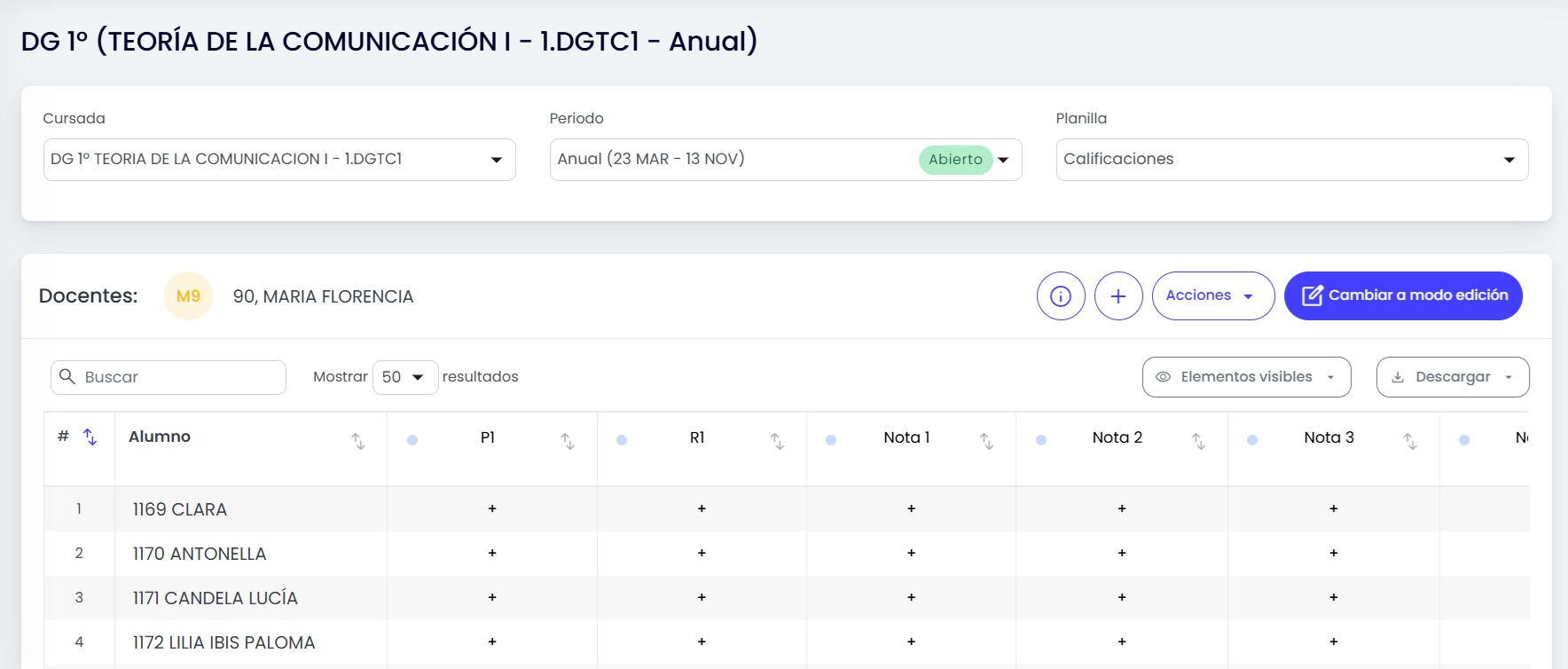Change Mostrar 50 results selector
Viewport: 1568px width, 669px height.
coord(405,377)
